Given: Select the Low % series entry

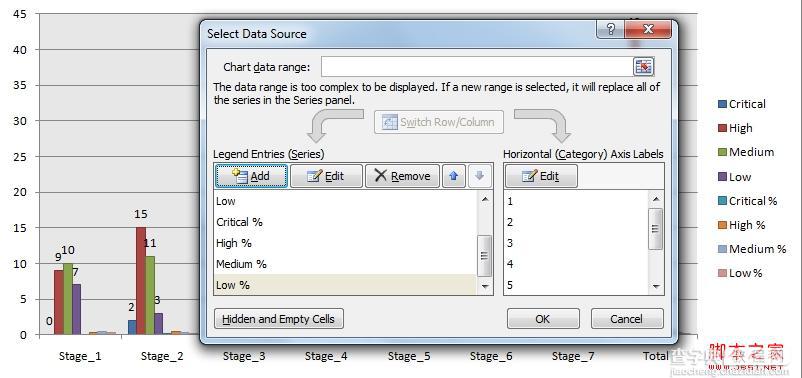Looking at the screenshot, I should click(345, 285).
